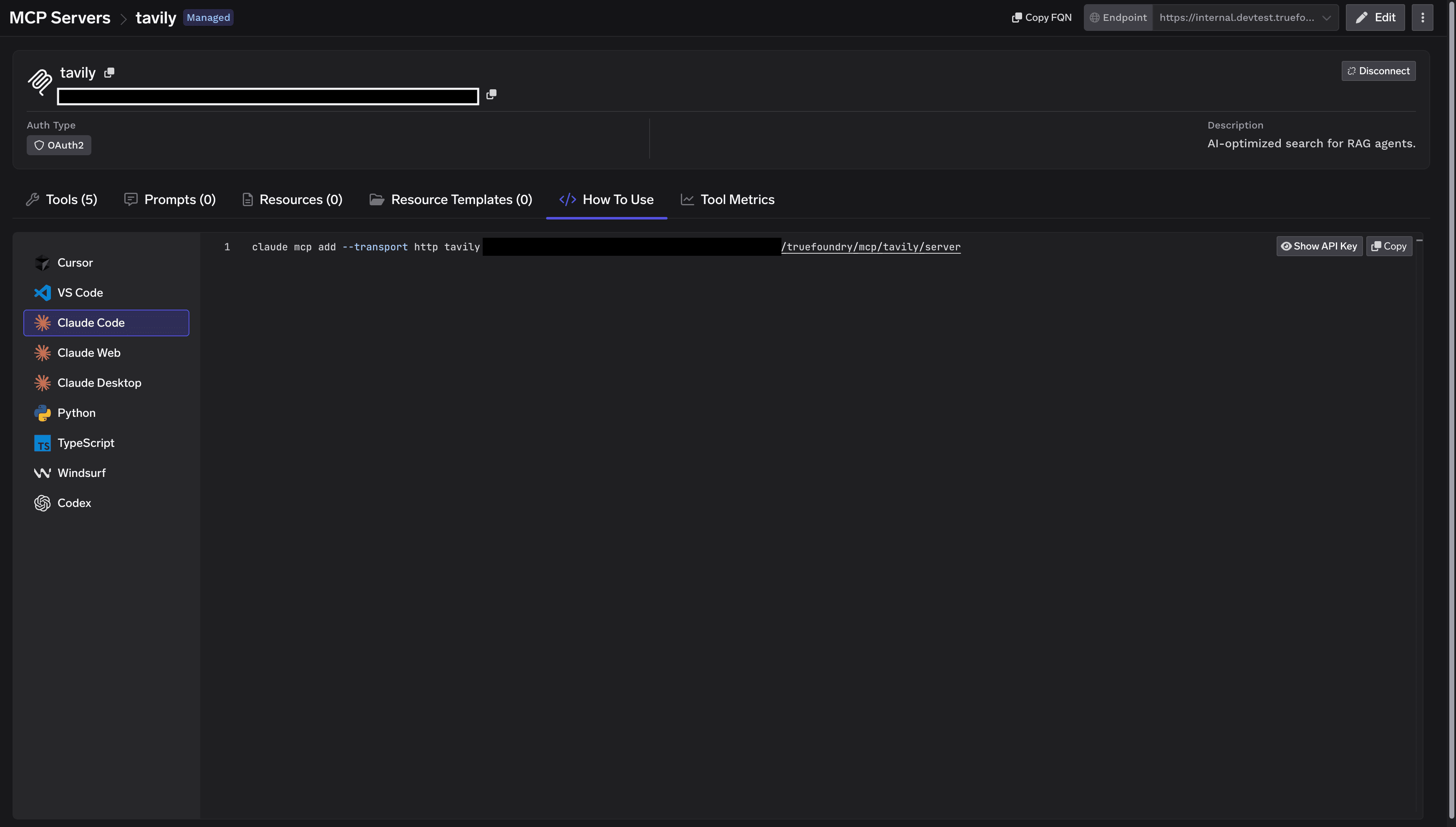1456x827 pixels.
Task: Select Python integration option
Action: (106, 413)
